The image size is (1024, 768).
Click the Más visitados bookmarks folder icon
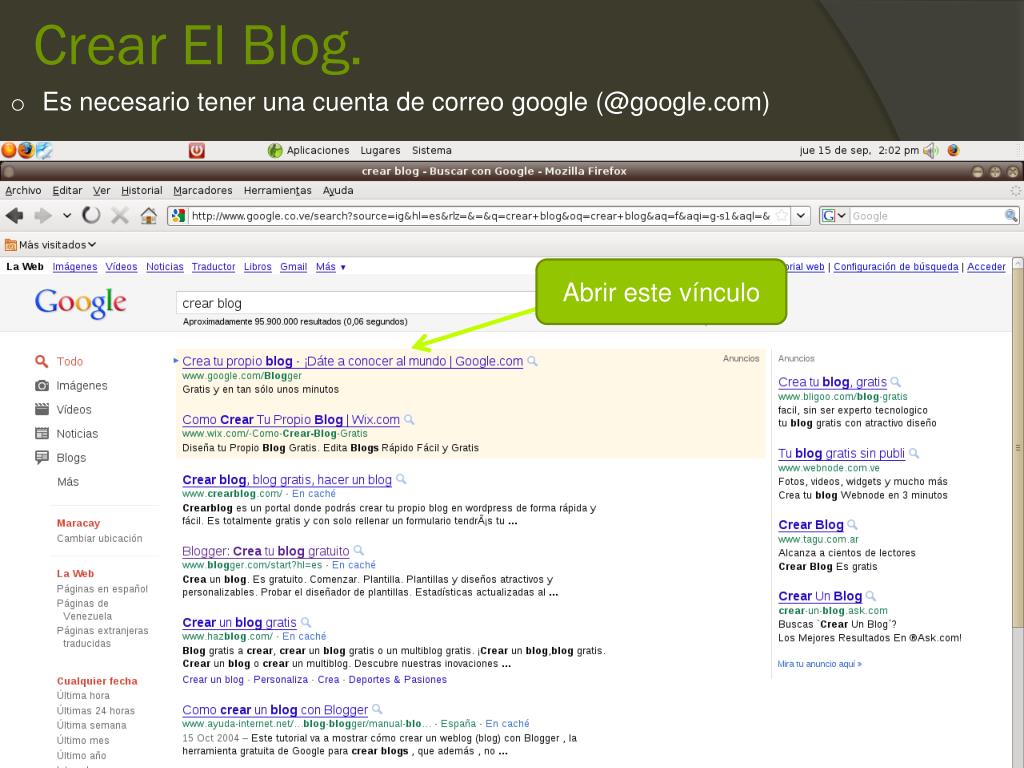10,245
